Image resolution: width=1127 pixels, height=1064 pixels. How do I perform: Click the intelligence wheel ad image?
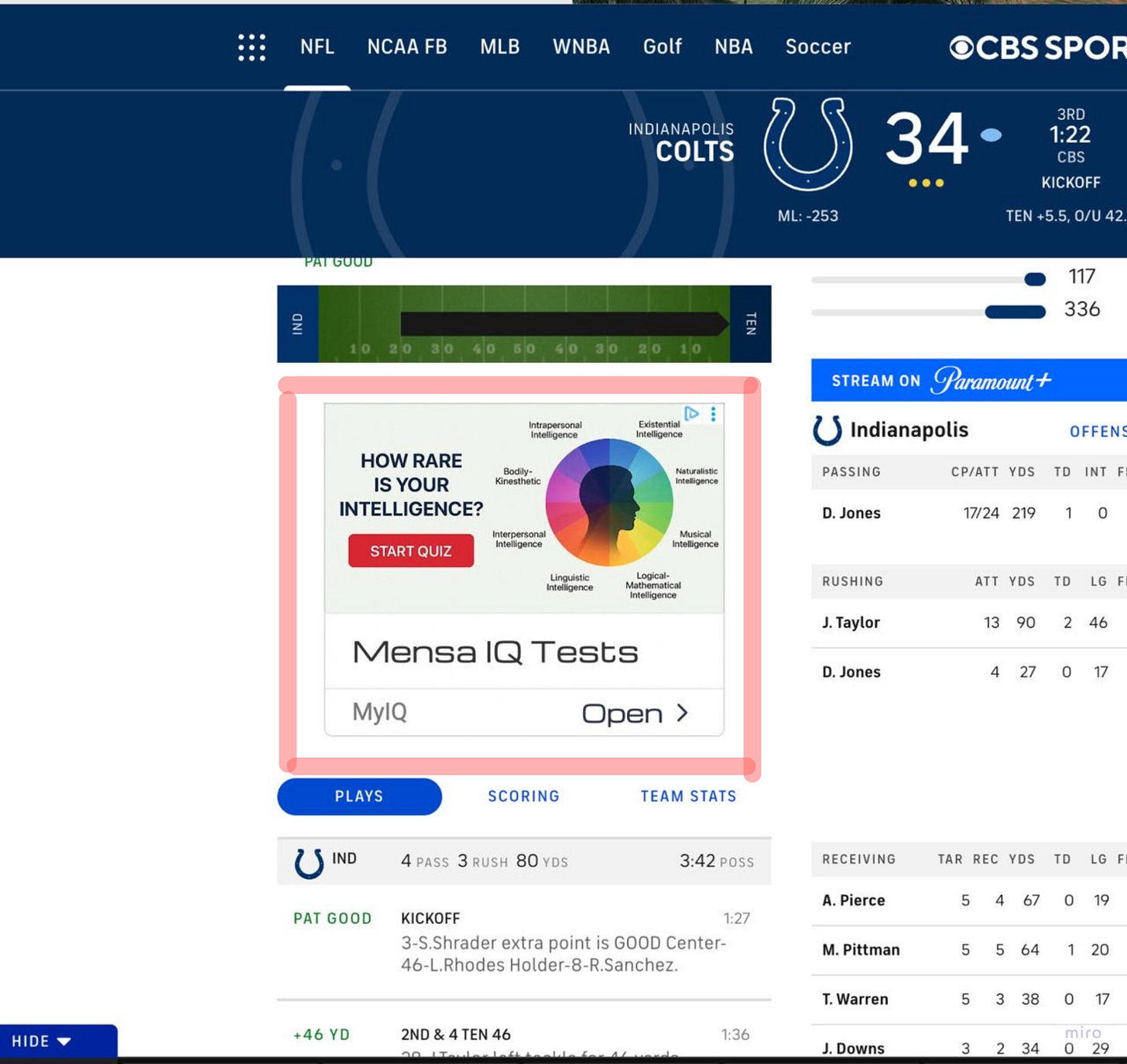[x=608, y=503]
